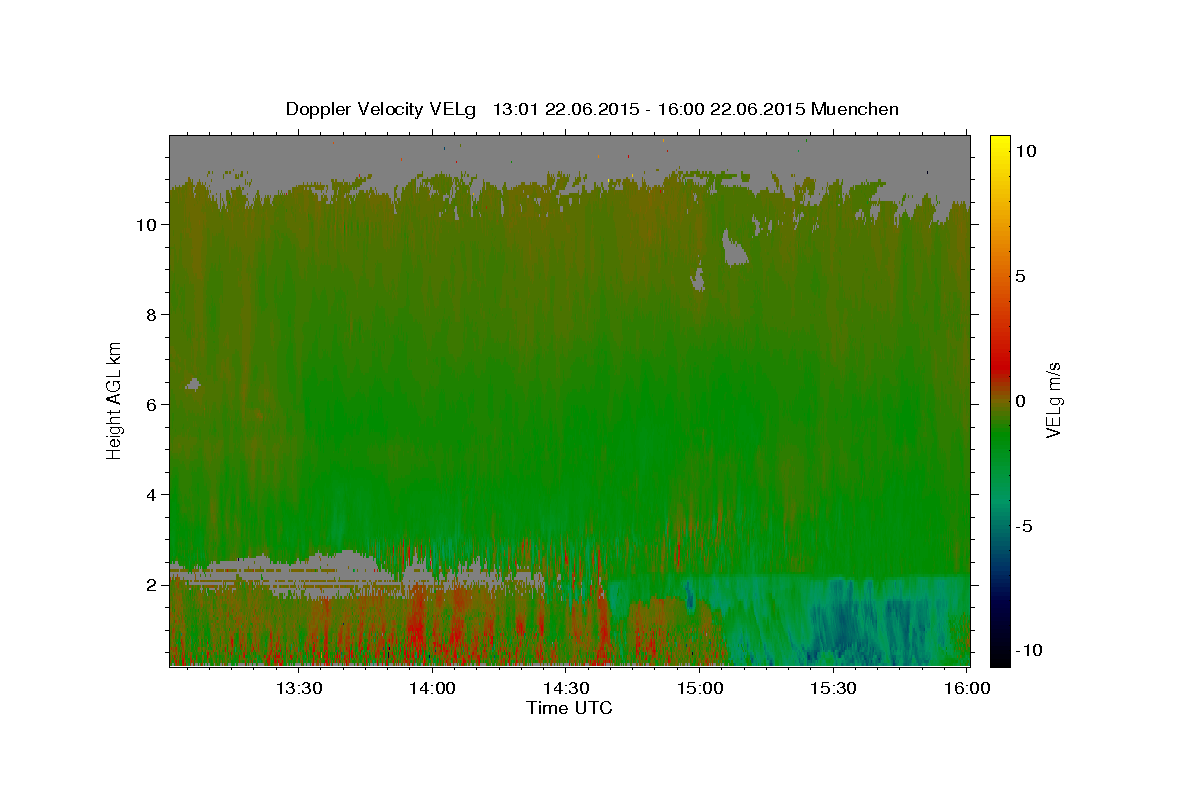Click the colorbar label '0'
Screen dimensions: 1200x800
pyautogui.click(x=1020, y=401)
